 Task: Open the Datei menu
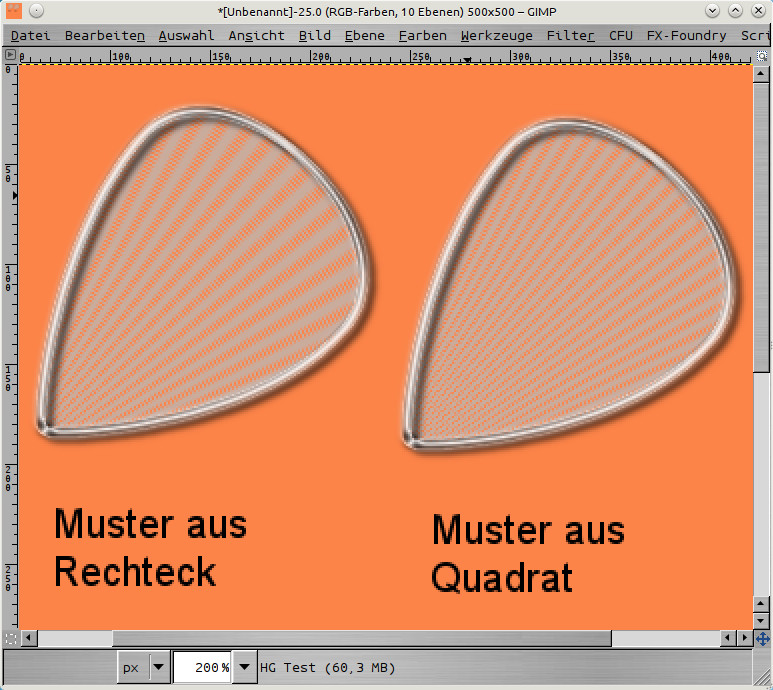point(30,35)
